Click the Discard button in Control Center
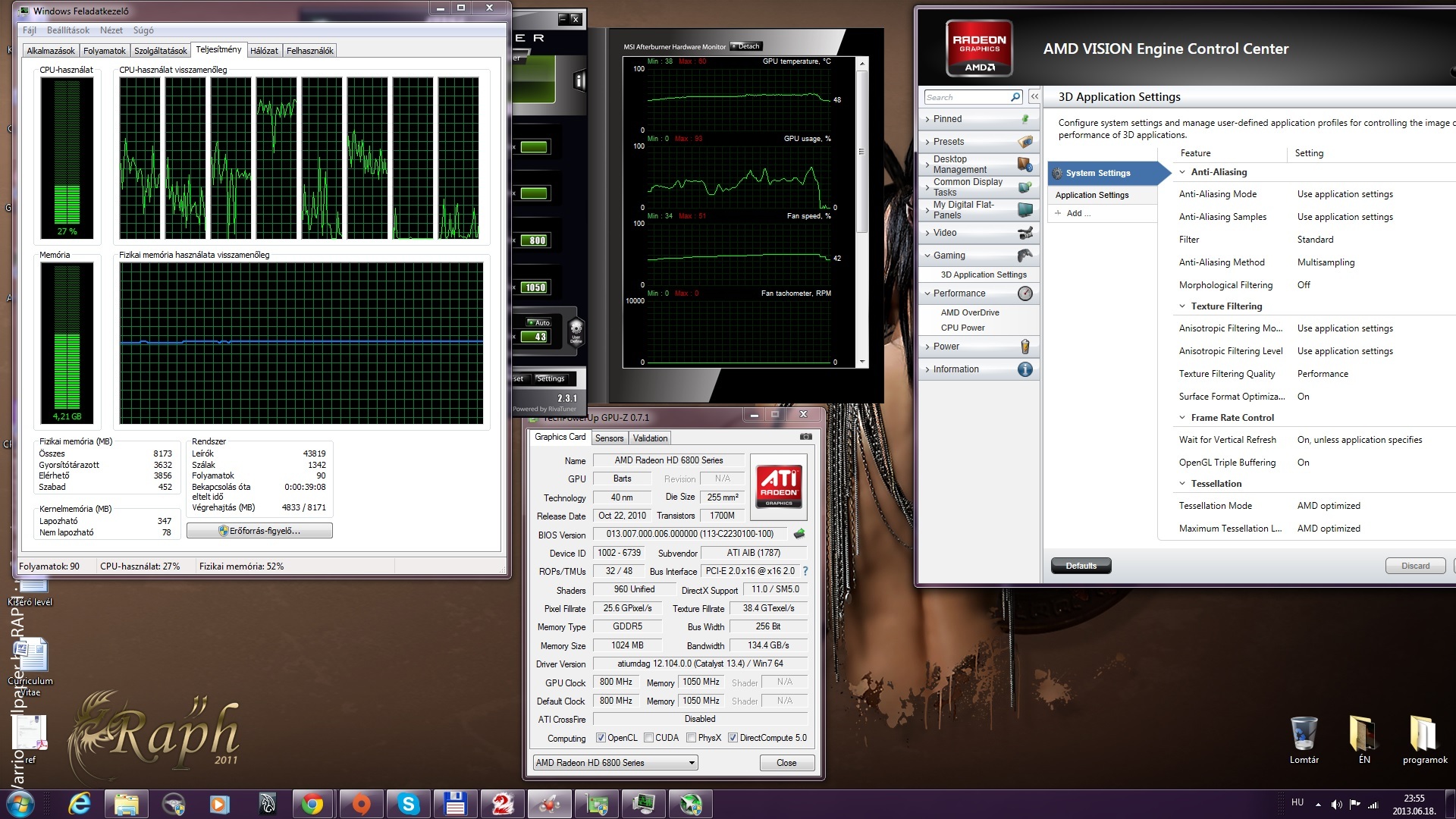Screen dimensions: 1456x819 pyautogui.click(x=1415, y=566)
